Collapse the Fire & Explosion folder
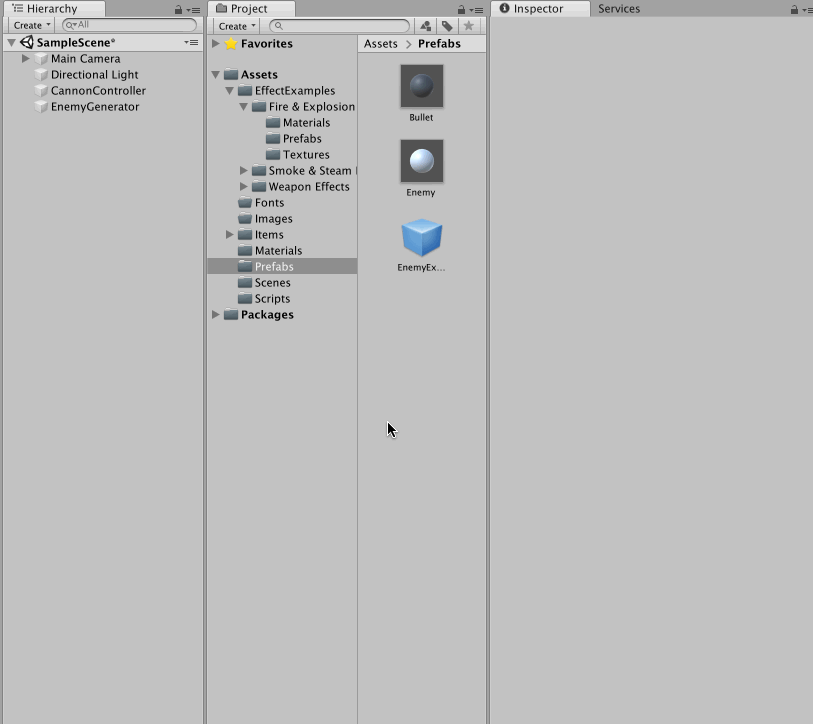Image resolution: width=813 pixels, height=724 pixels. [x=243, y=106]
